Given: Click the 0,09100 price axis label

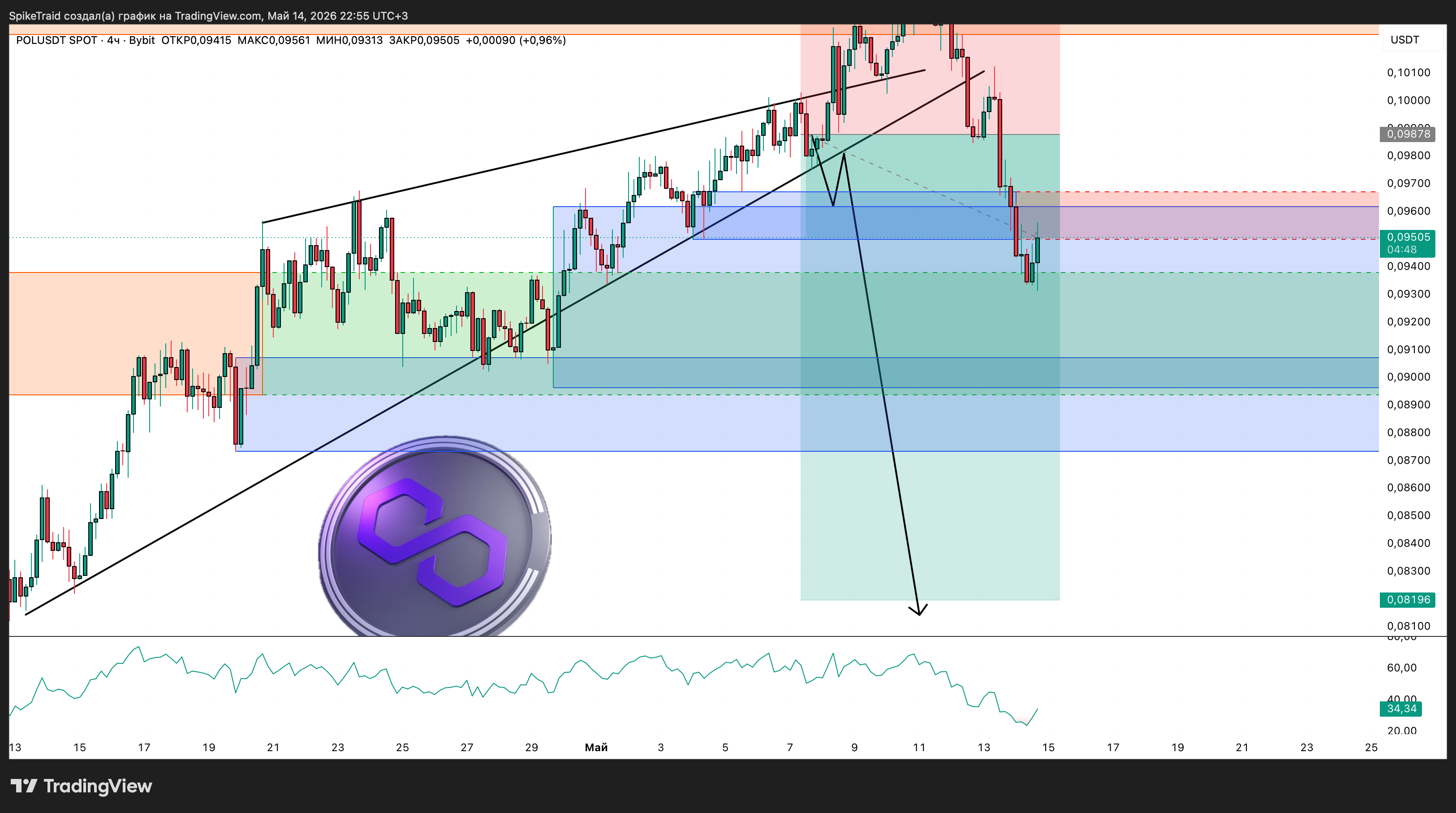Looking at the screenshot, I should click(1409, 350).
